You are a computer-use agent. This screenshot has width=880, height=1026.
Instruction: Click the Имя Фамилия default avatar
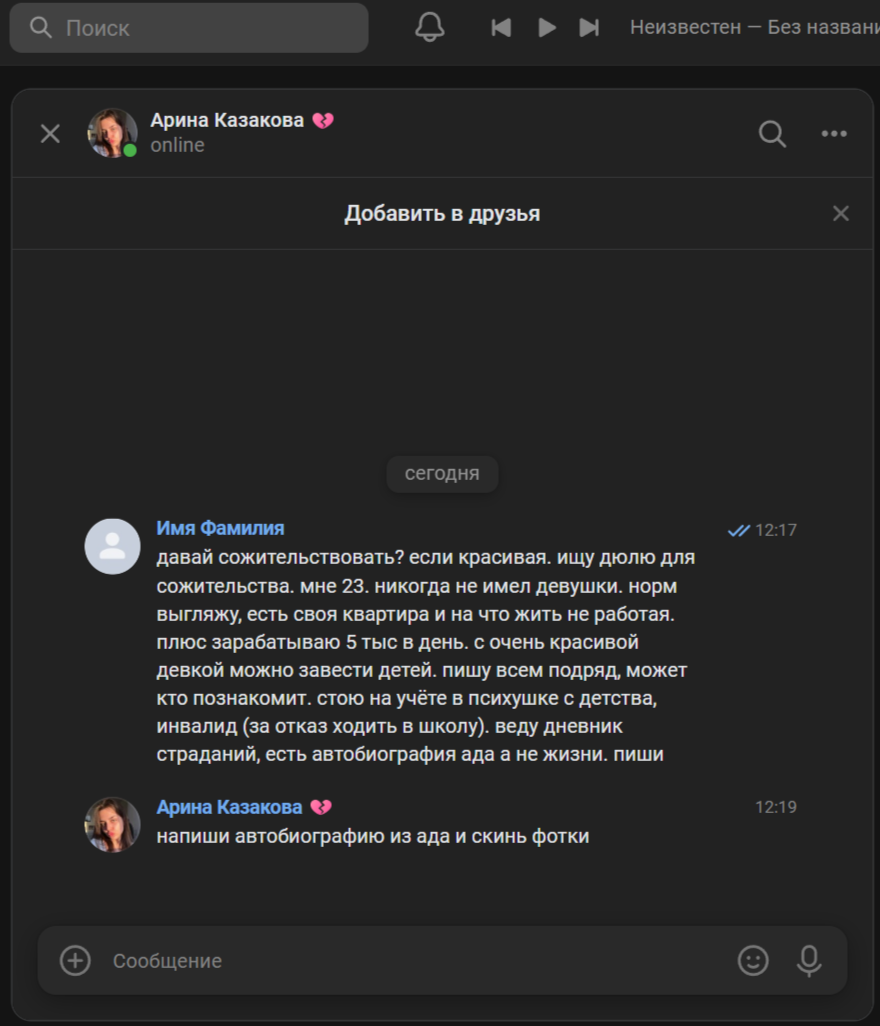[112, 546]
